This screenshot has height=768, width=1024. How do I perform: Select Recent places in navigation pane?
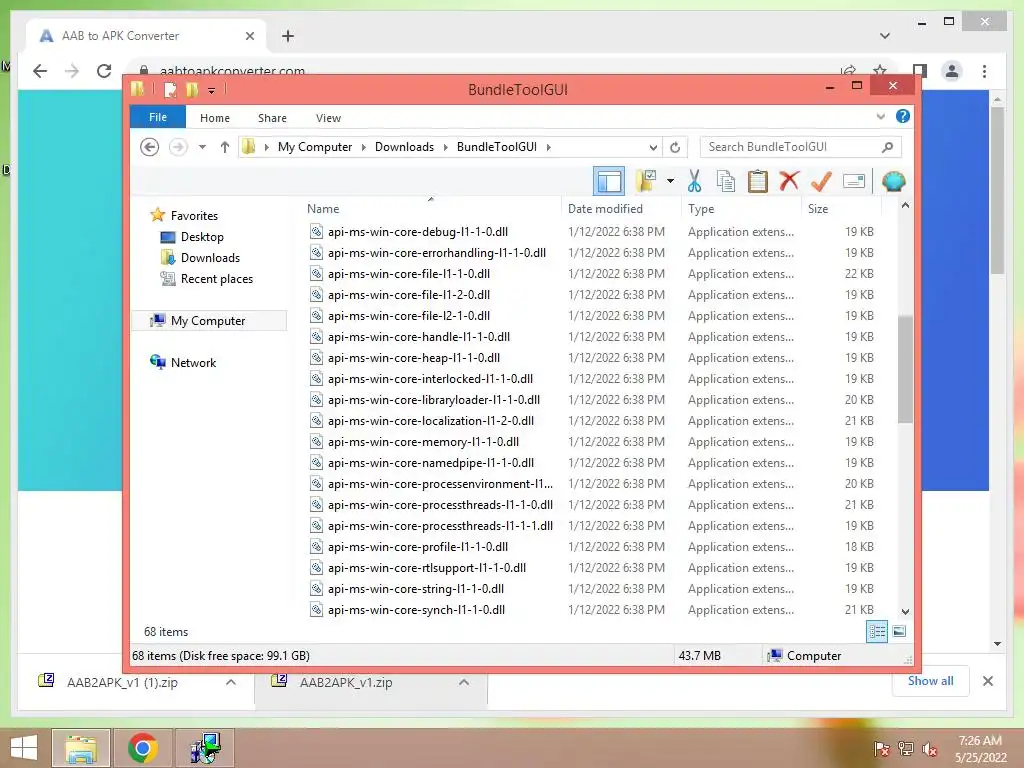(216, 279)
